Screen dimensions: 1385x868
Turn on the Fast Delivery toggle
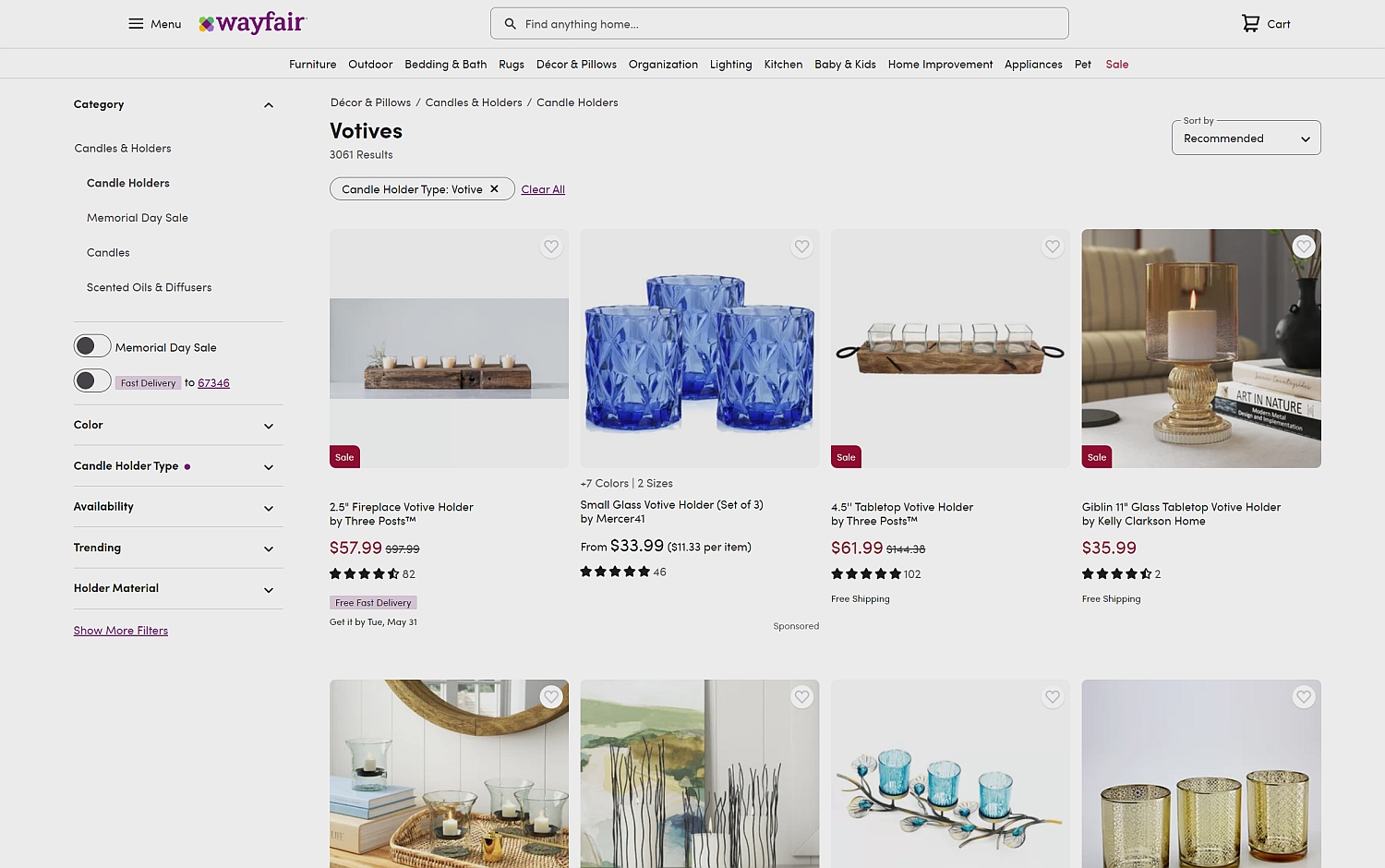[x=92, y=380]
